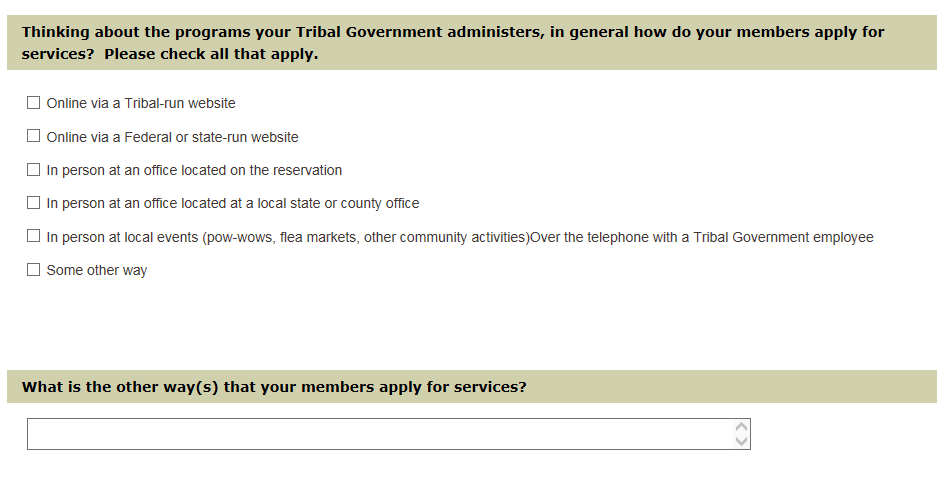Image resolution: width=942 pixels, height=483 pixels.
Task: Tick the Some other way checkbox
Action: 34,270
